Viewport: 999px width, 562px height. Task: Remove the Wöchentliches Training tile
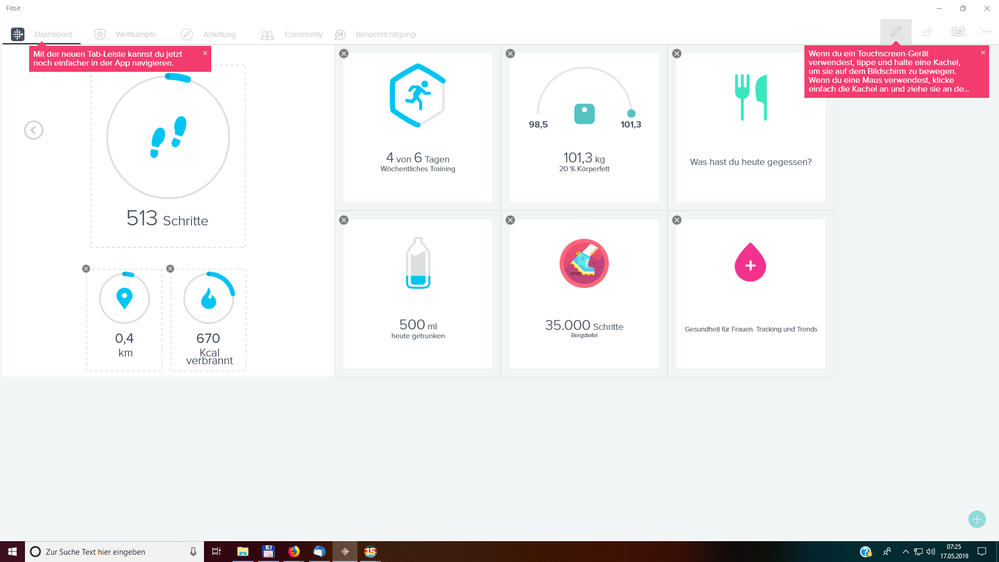click(x=344, y=54)
